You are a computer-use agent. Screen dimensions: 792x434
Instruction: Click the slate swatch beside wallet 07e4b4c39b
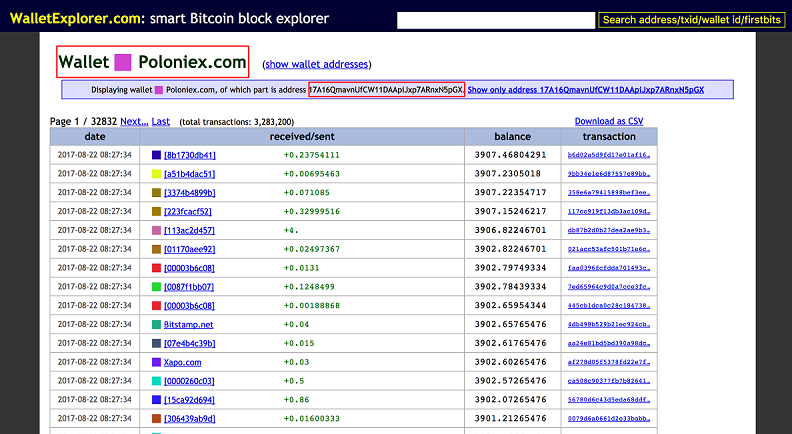click(157, 343)
